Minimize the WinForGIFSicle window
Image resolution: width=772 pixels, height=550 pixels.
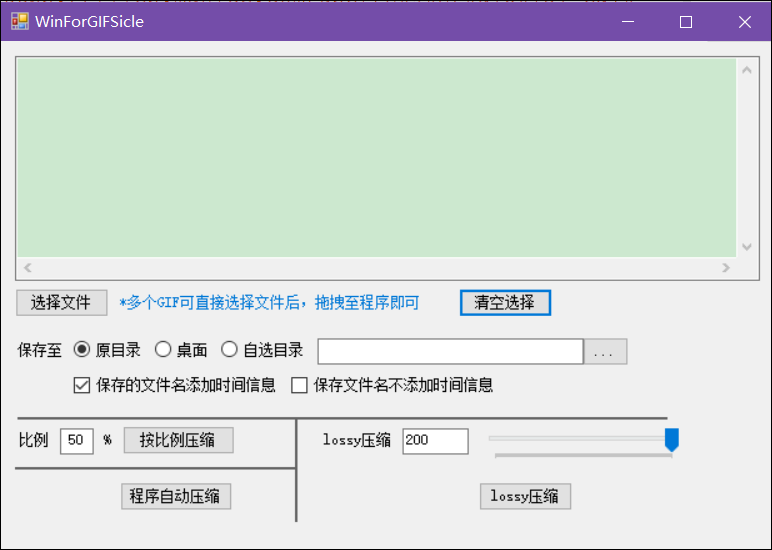(628, 22)
